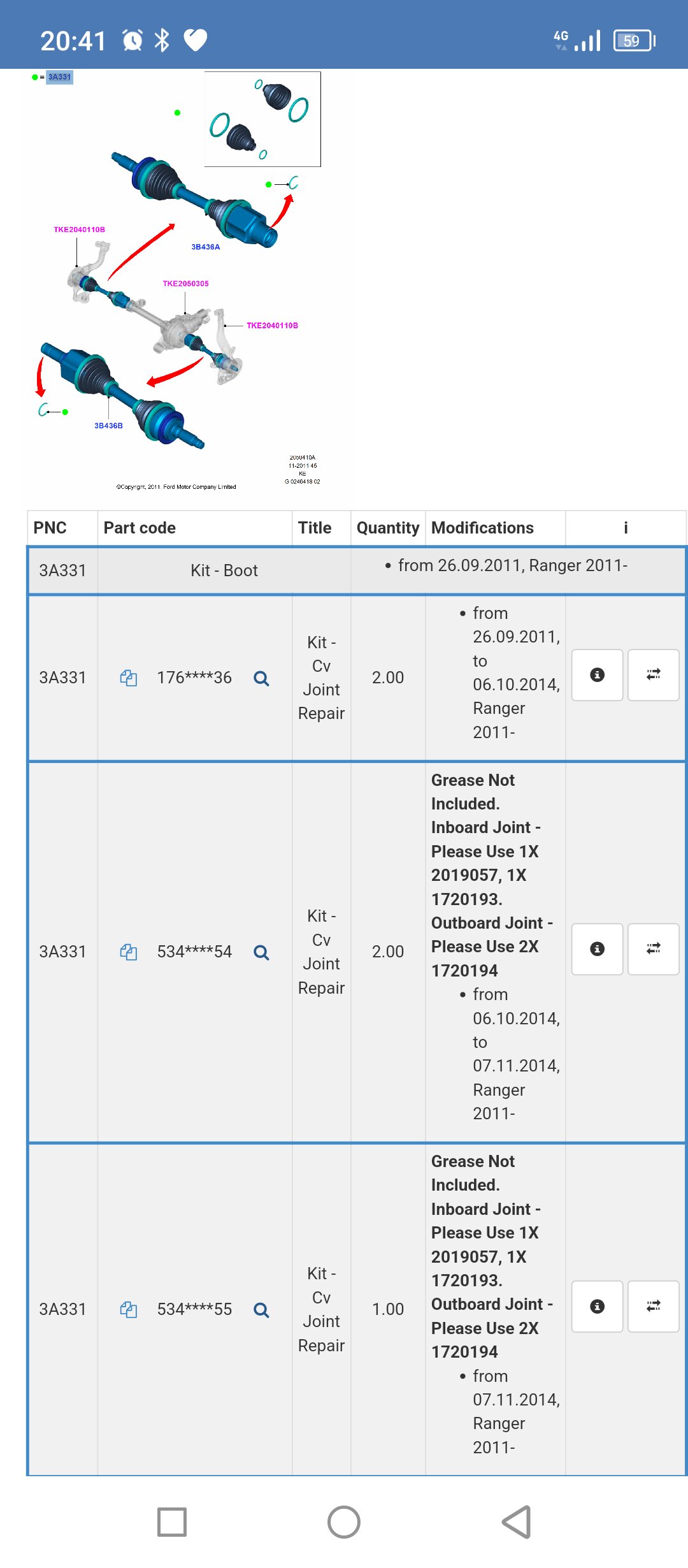
Task: Tap the Android back navigation button
Action: pos(516,1522)
